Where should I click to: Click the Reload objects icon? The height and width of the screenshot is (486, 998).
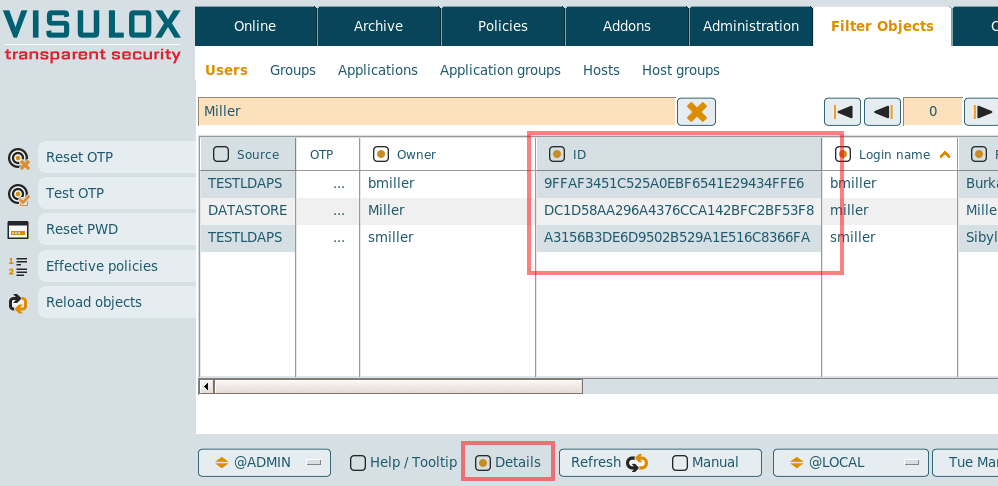(x=18, y=303)
